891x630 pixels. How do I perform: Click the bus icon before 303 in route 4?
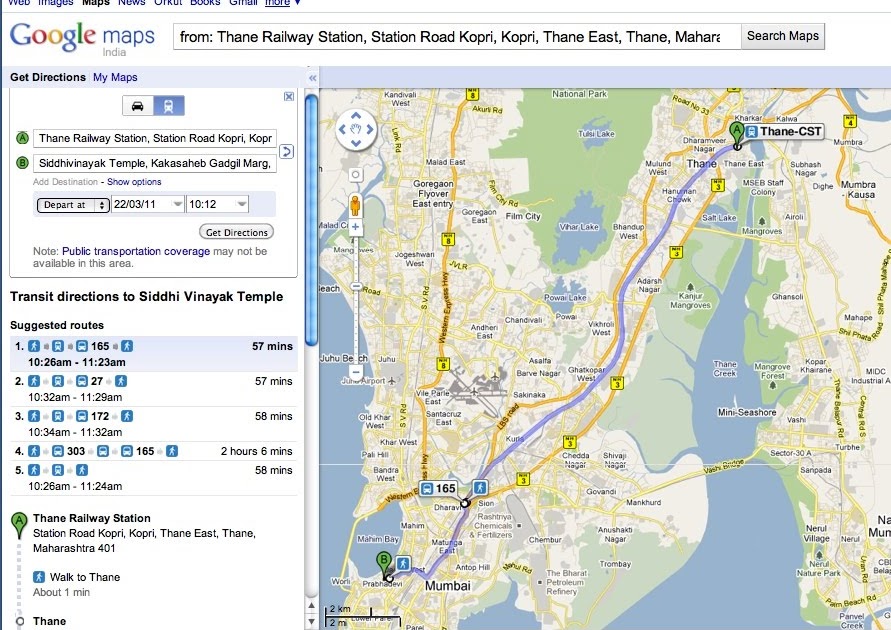58,451
